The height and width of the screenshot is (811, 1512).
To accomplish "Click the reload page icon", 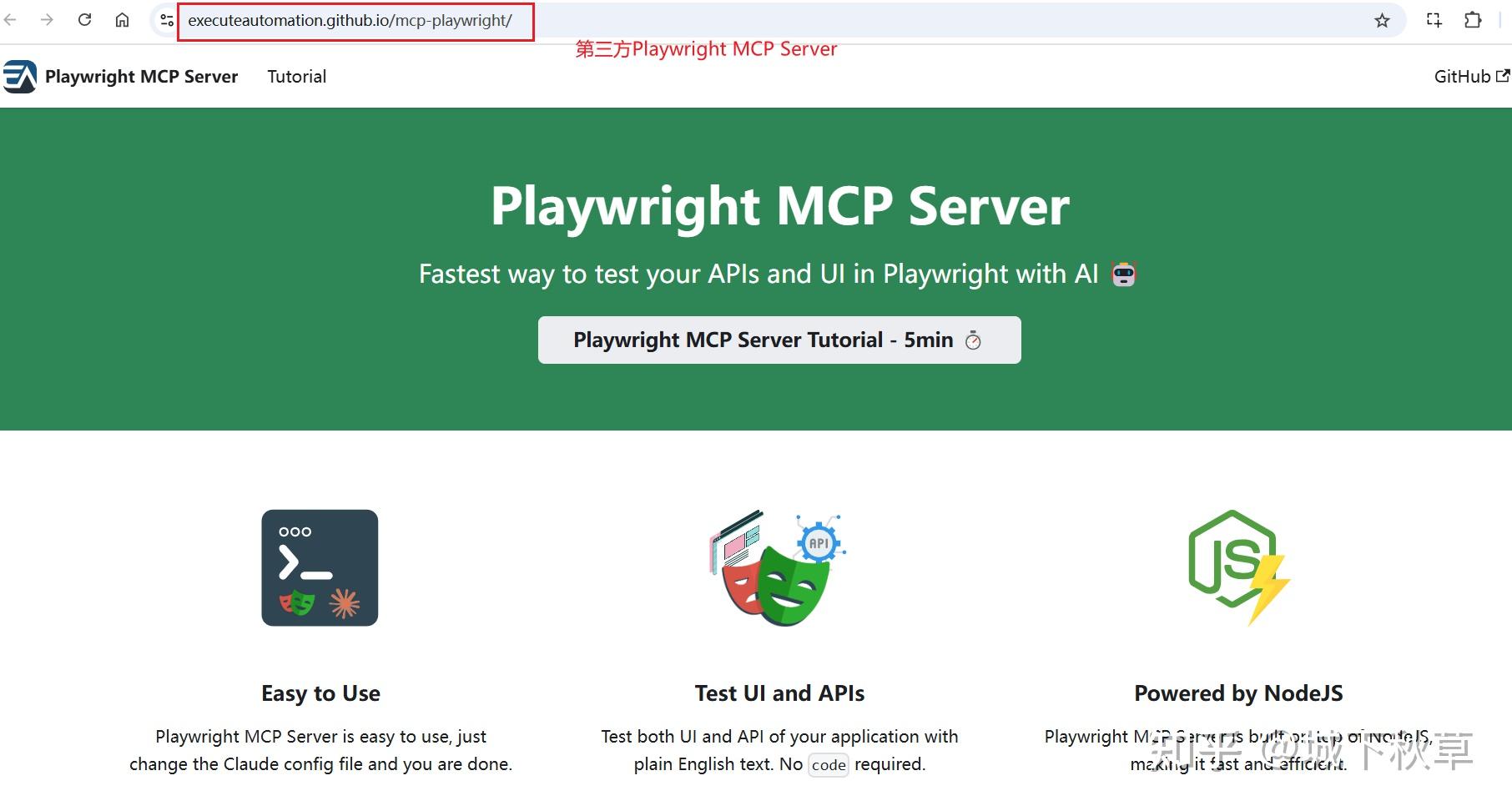I will (x=84, y=20).
